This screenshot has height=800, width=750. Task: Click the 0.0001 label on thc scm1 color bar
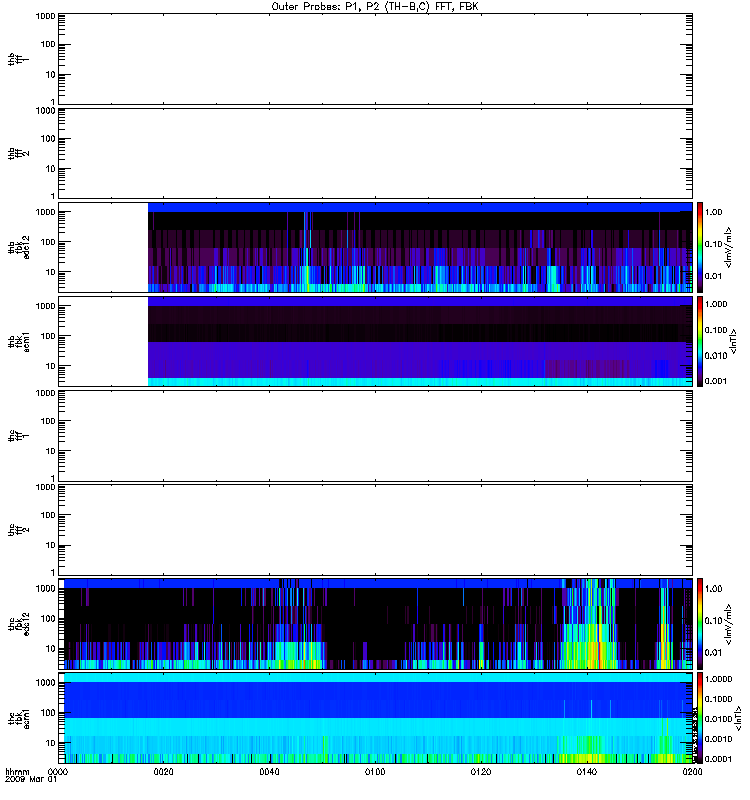tap(718, 759)
